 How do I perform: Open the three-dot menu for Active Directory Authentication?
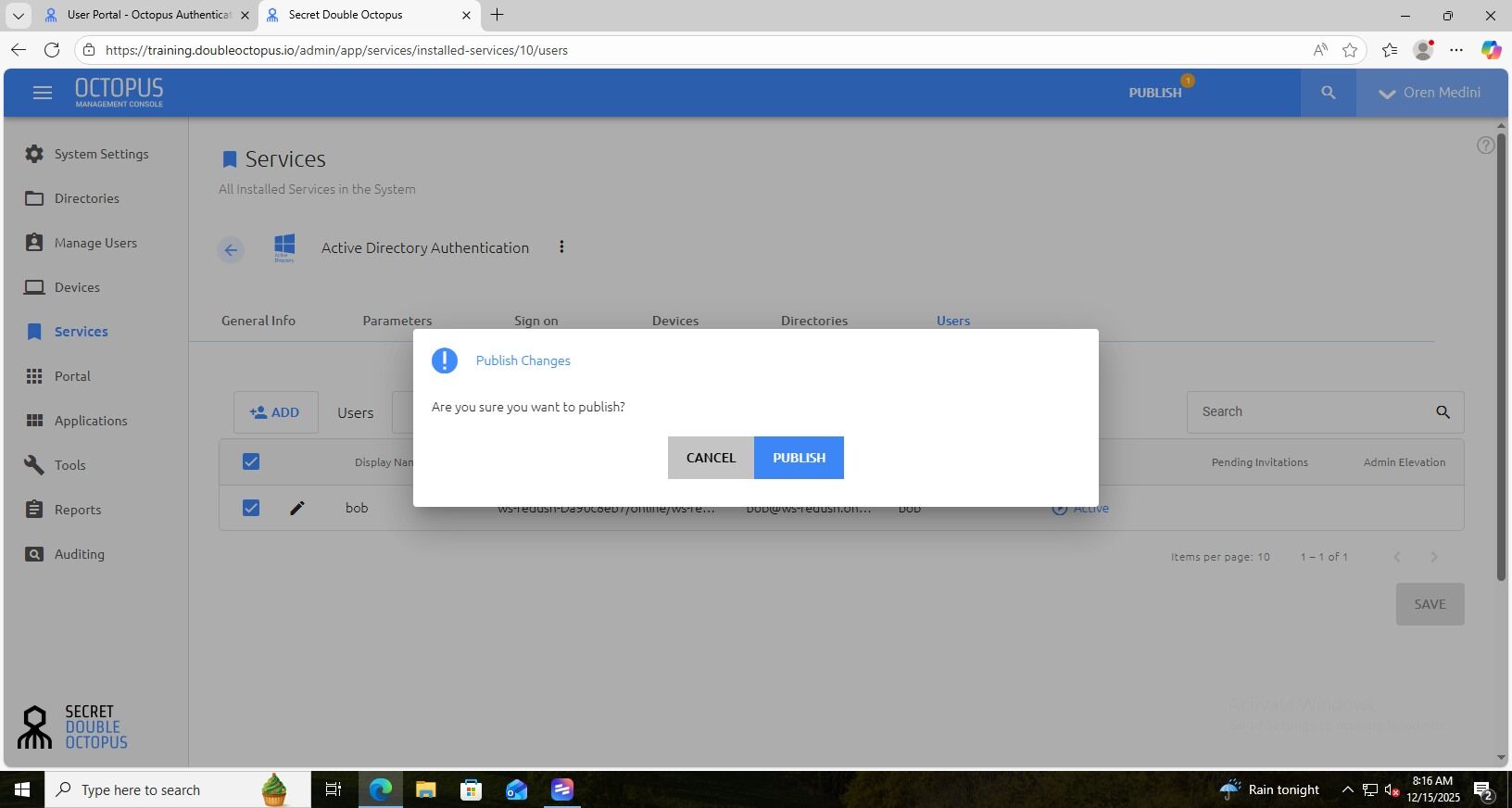click(x=561, y=246)
